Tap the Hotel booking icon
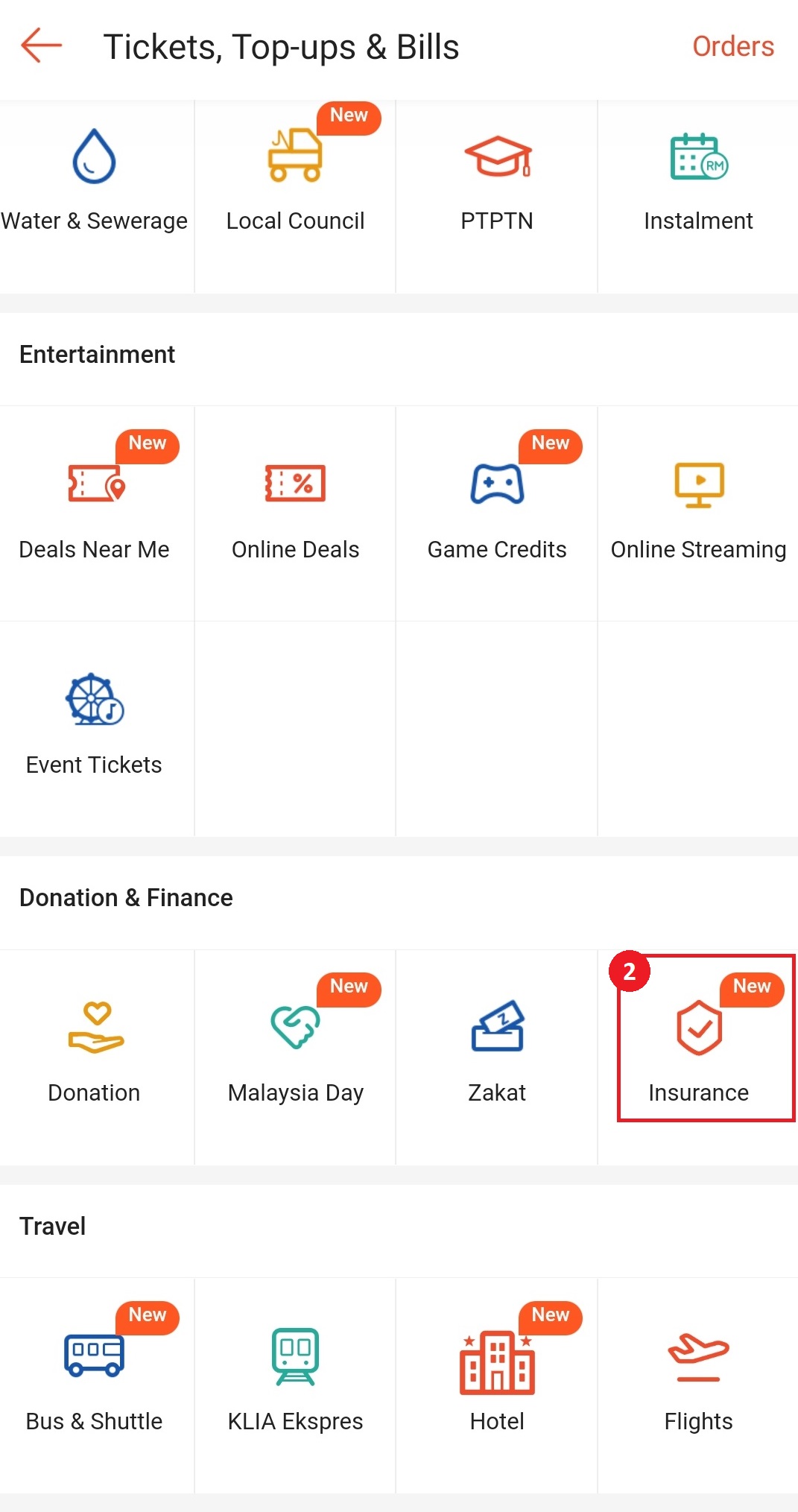Viewport: 798px width, 1512px height. click(x=497, y=1356)
